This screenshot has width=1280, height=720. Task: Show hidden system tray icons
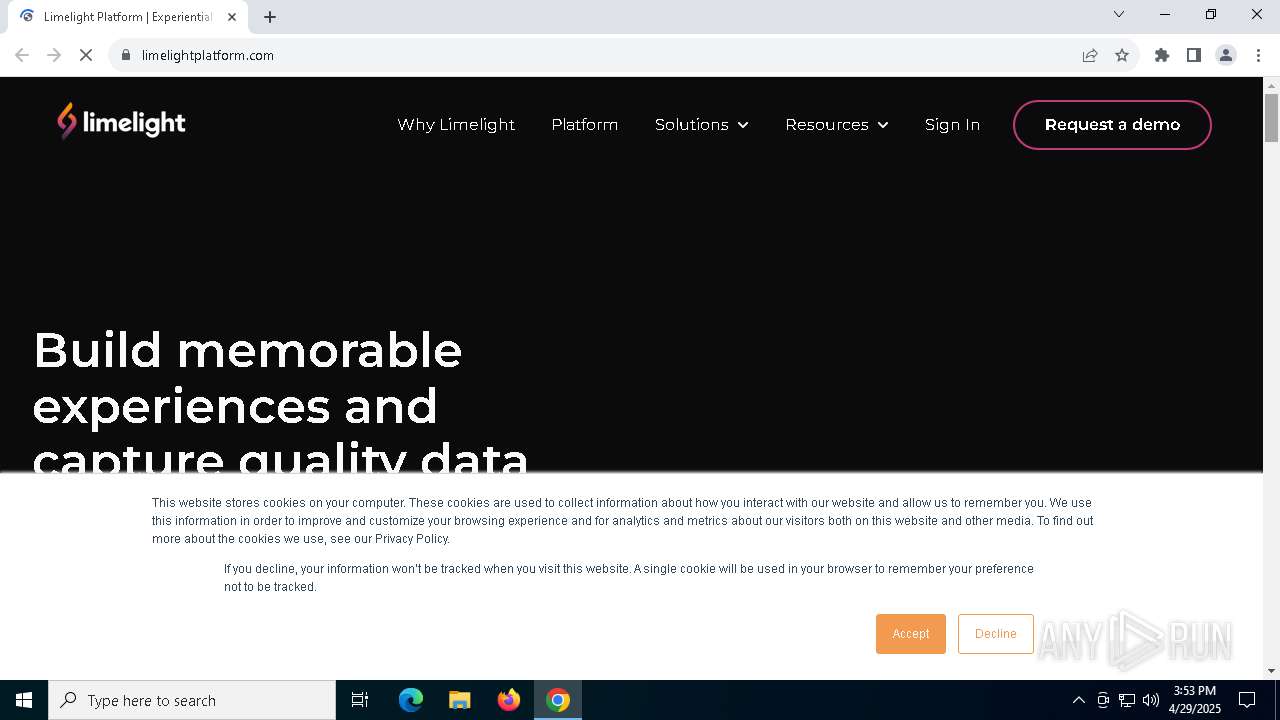point(1078,700)
